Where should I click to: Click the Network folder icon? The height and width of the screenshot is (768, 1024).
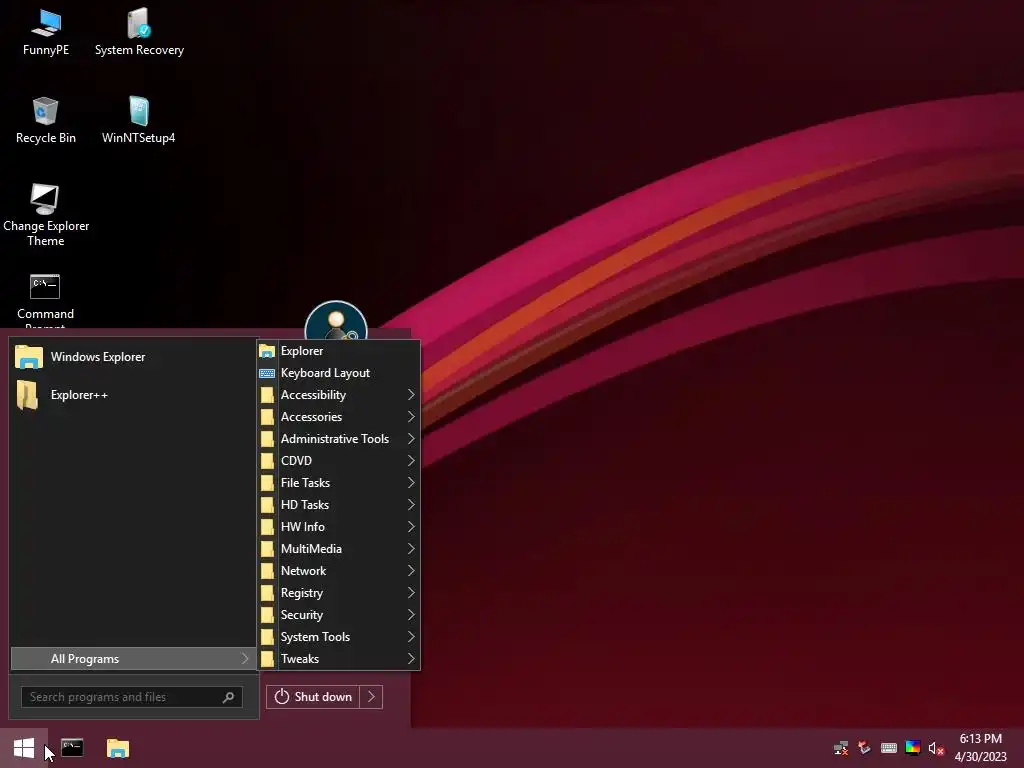267,571
